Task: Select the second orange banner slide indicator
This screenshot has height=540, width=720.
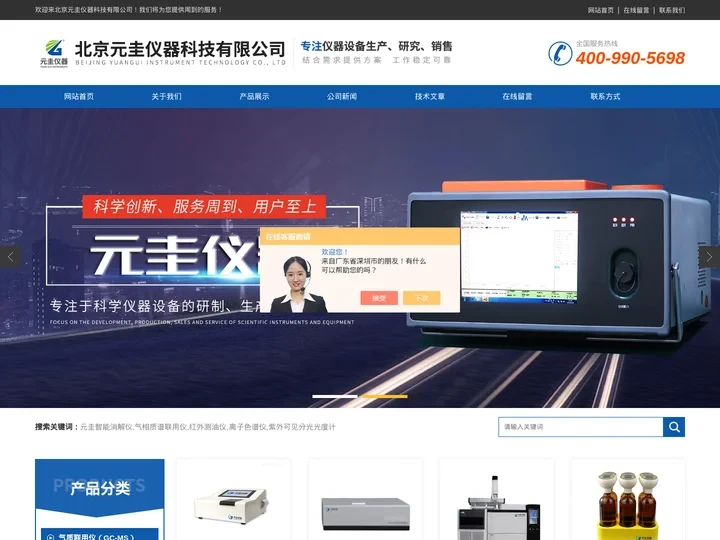Action: 385,396
